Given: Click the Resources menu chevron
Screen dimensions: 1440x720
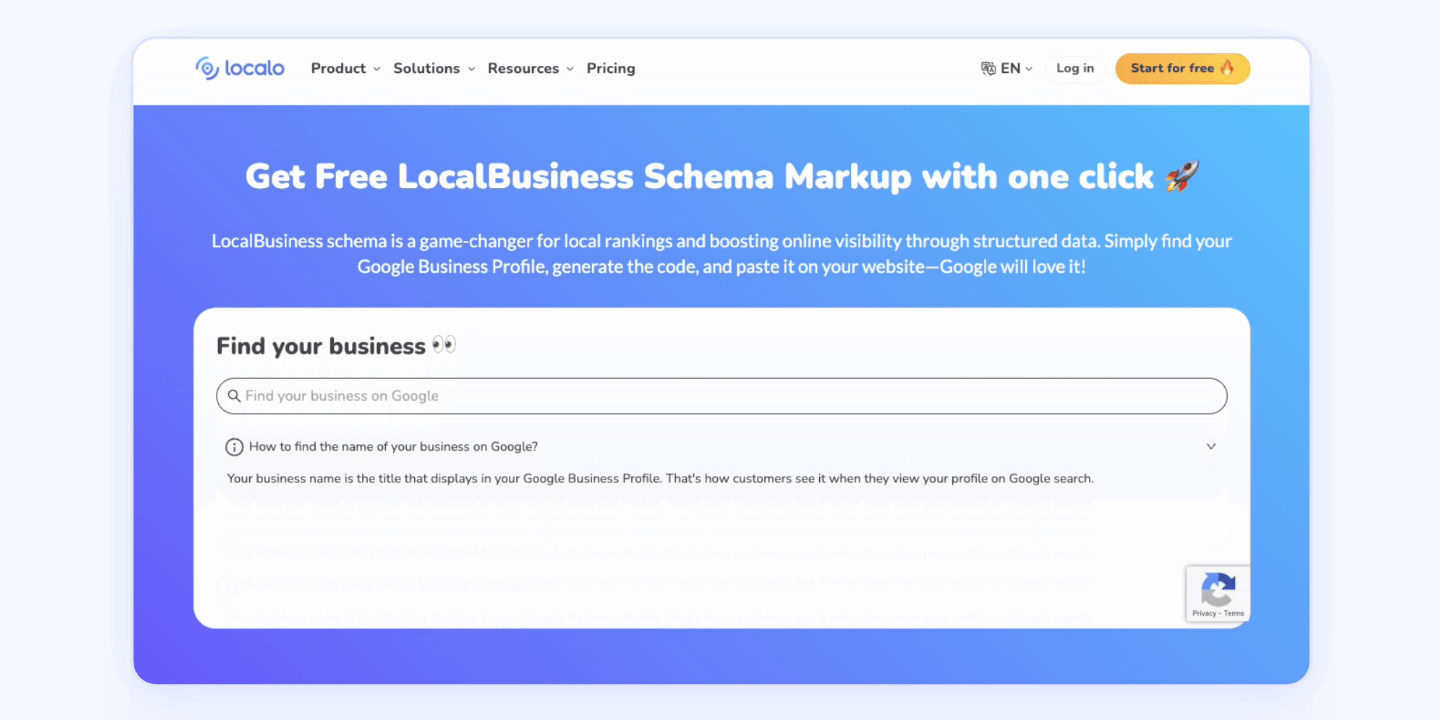Looking at the screenshot, I should tap(570, 69).
